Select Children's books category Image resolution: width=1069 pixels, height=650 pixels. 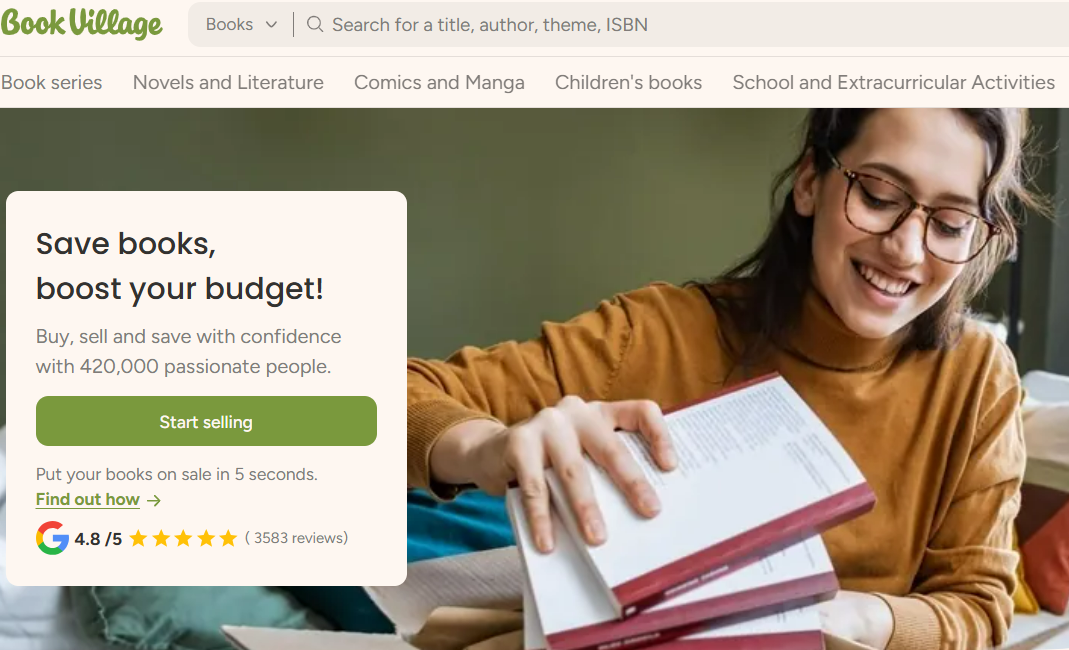[x=629, y=83]
